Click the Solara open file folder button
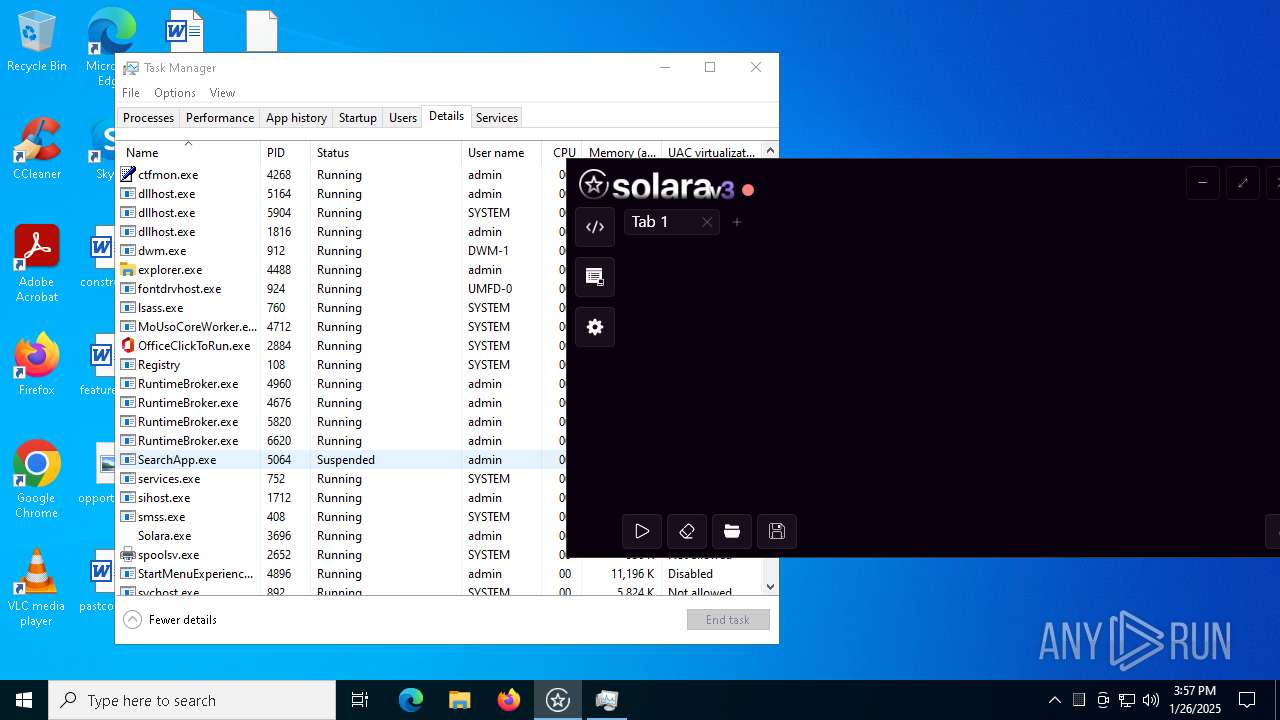The height and width of the screenshot is (720, 1280). click(x=732, y=531)
